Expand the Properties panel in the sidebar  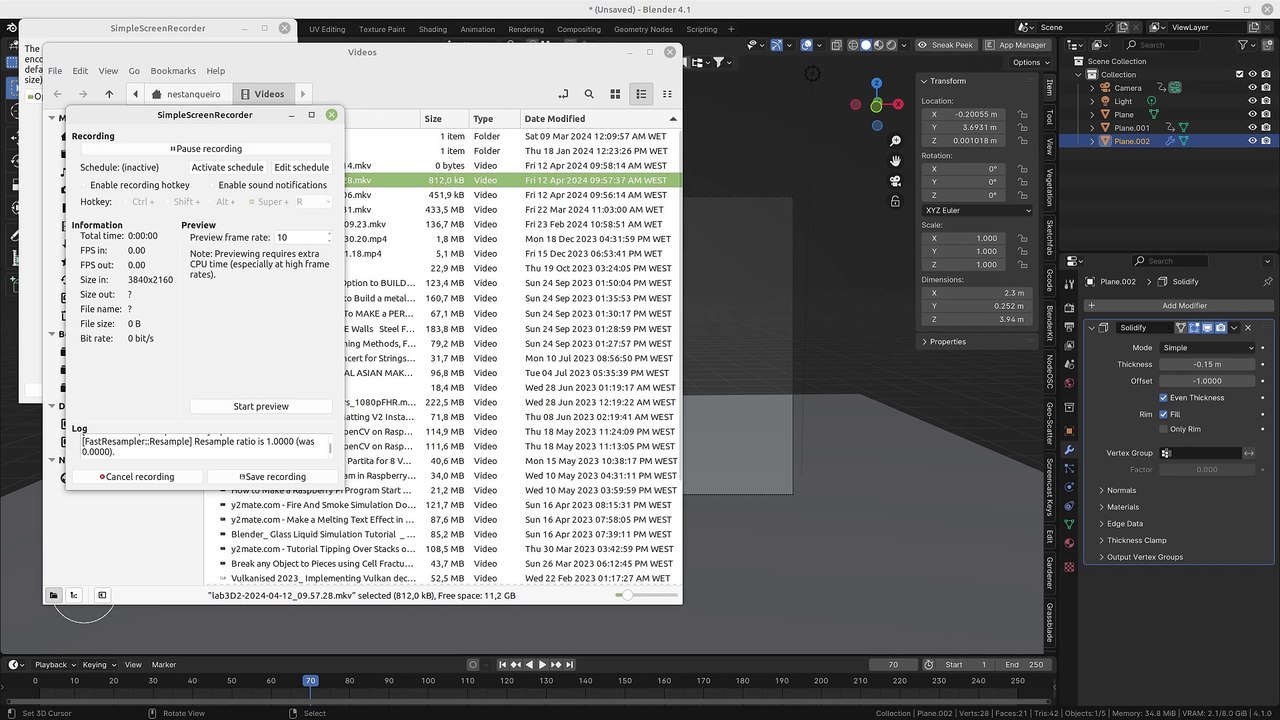(946, 342)
